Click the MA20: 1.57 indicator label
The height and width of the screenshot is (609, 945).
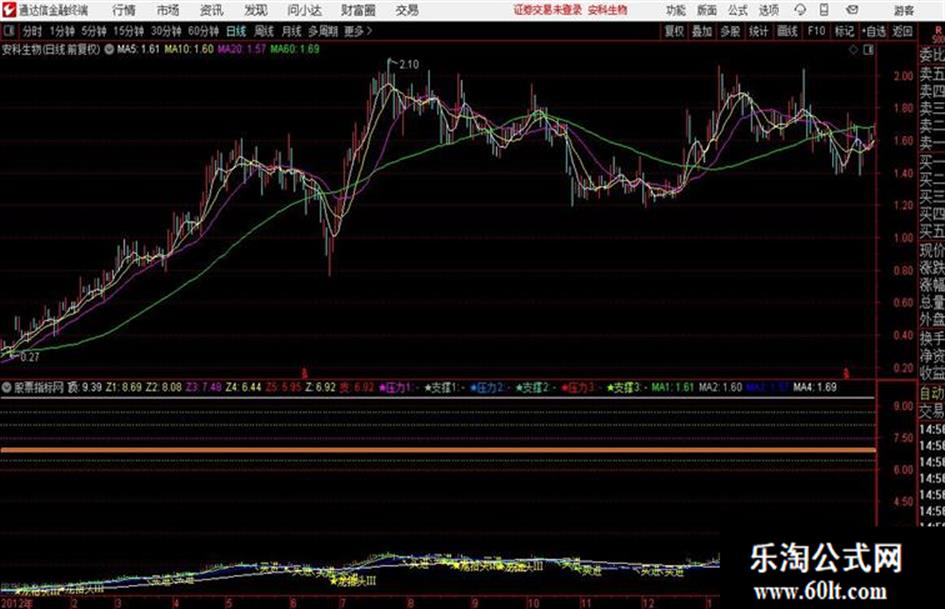click(x=242, y=49)
